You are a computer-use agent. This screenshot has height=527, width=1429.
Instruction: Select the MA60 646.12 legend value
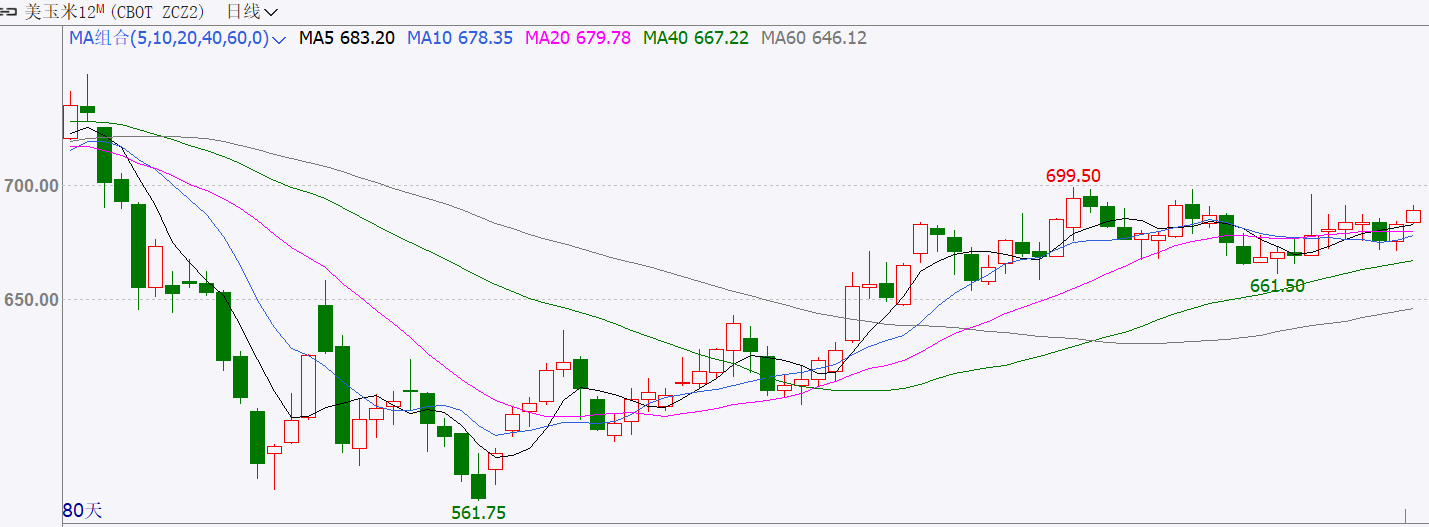814,38
